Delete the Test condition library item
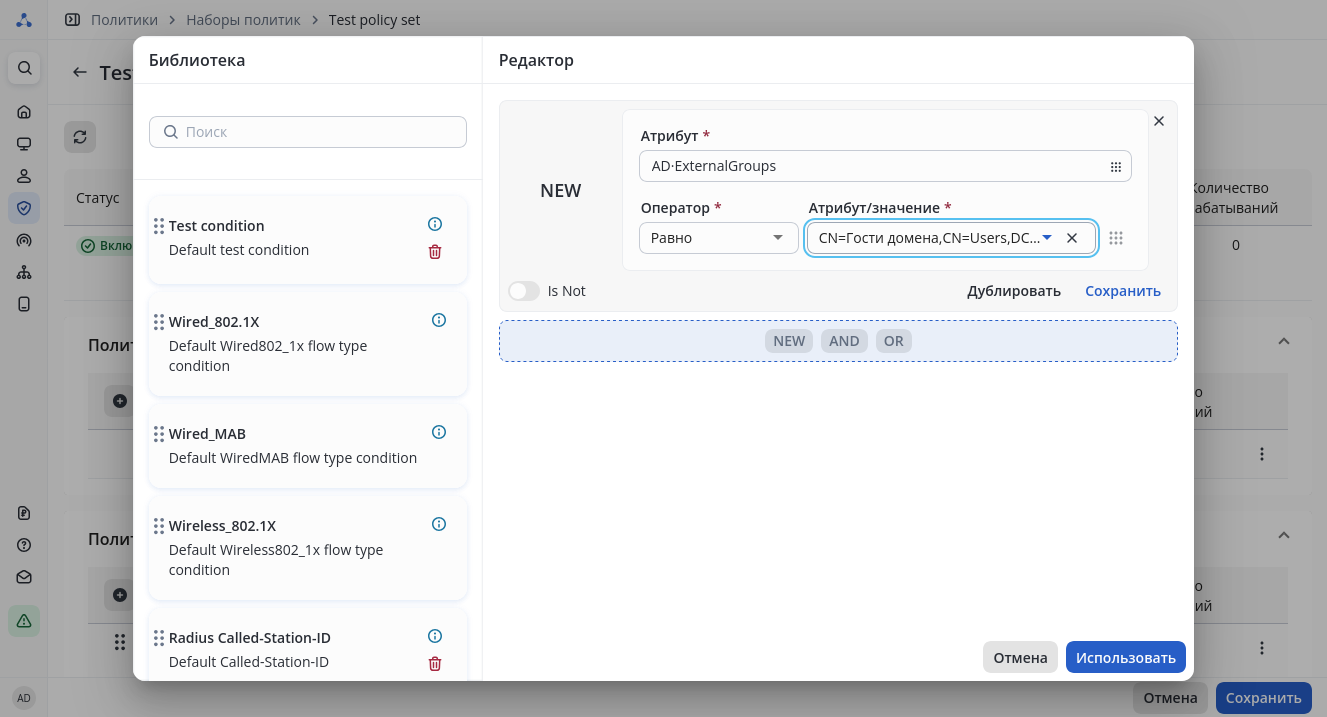The image size is (1327, 717). (435, 252)
